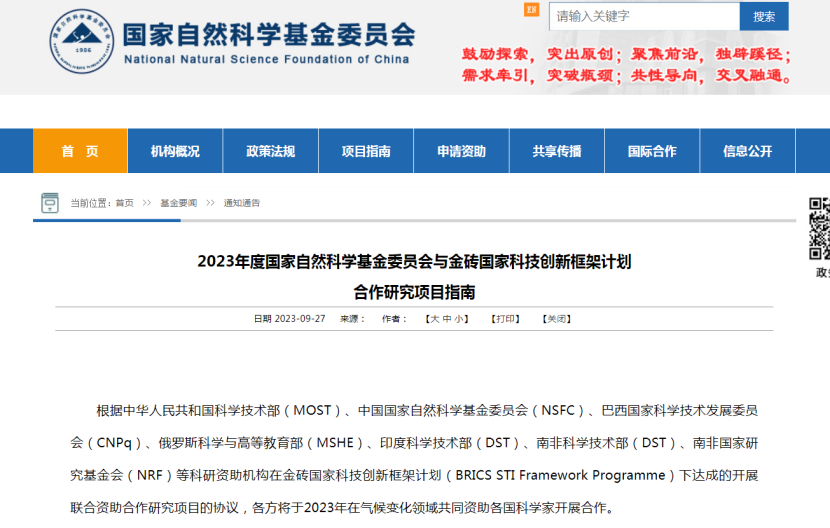830x528 pixels.
Task: Expand the 申请资助 navigation menu
Action: pos(461,151)
